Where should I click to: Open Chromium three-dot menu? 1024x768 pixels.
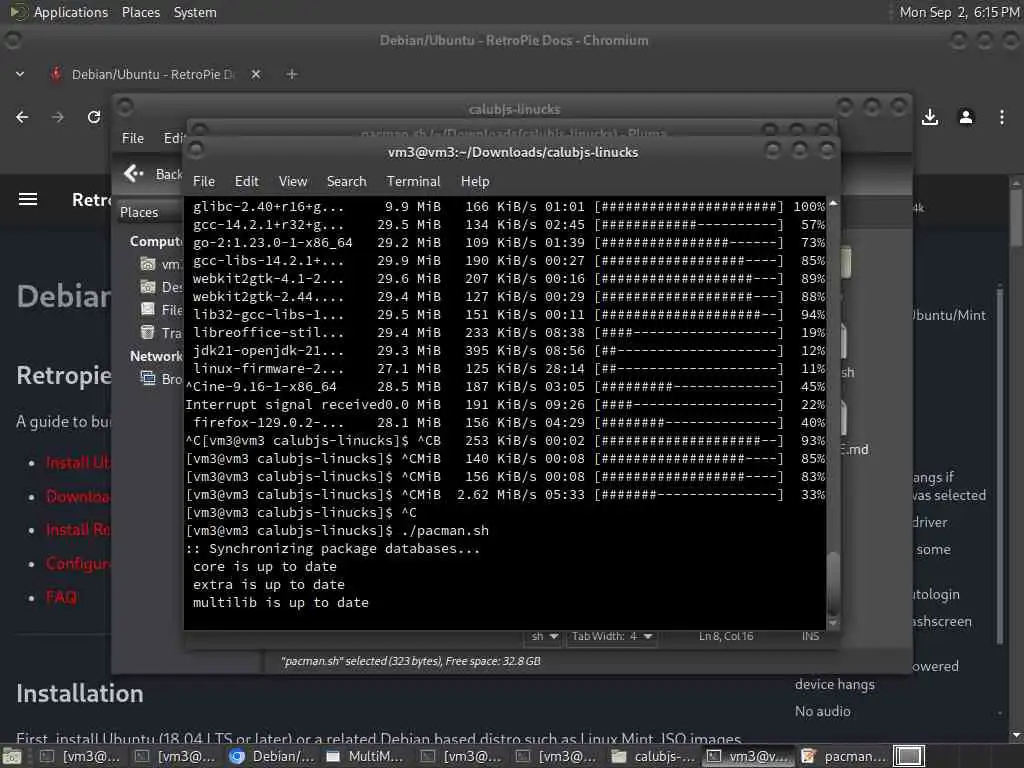(1002, 117)
